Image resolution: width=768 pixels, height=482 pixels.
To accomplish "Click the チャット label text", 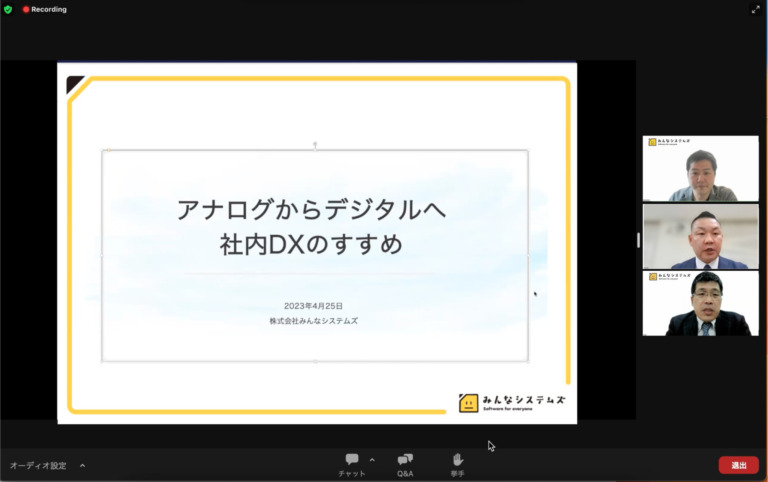I will [x=352, y=474].
